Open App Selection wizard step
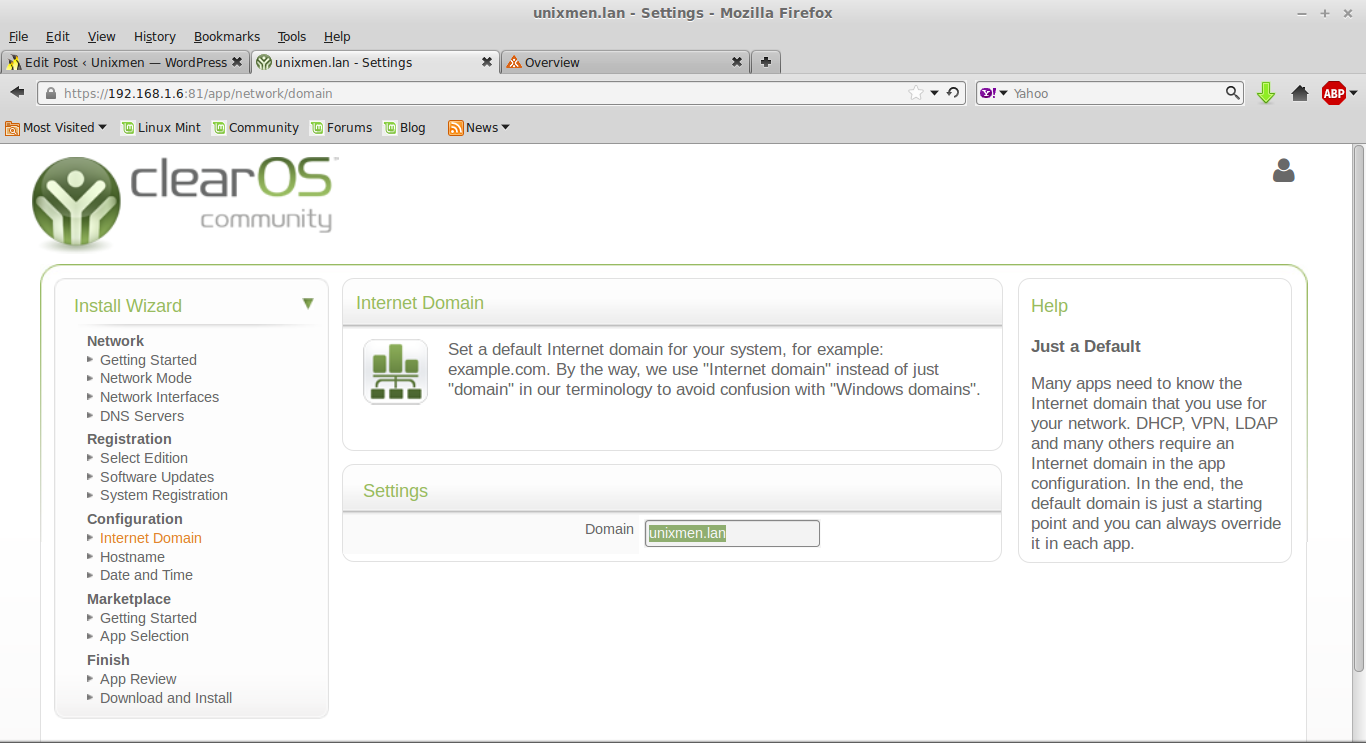This screenshot has height=743, width=1366. 144,636
